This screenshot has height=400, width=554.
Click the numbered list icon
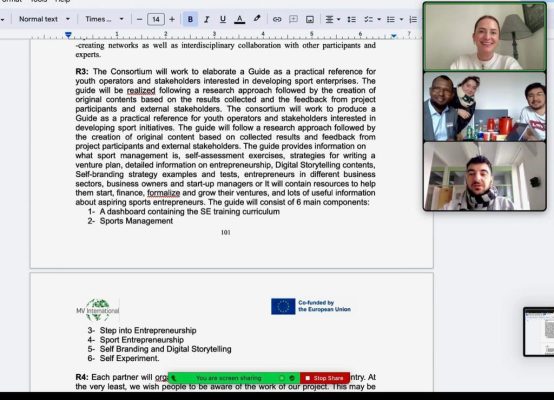413,19
